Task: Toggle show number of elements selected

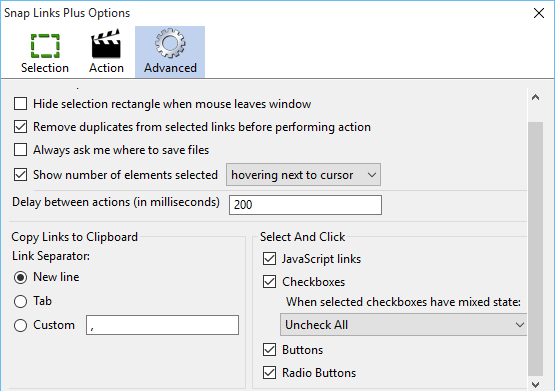Action: [21, 175]
